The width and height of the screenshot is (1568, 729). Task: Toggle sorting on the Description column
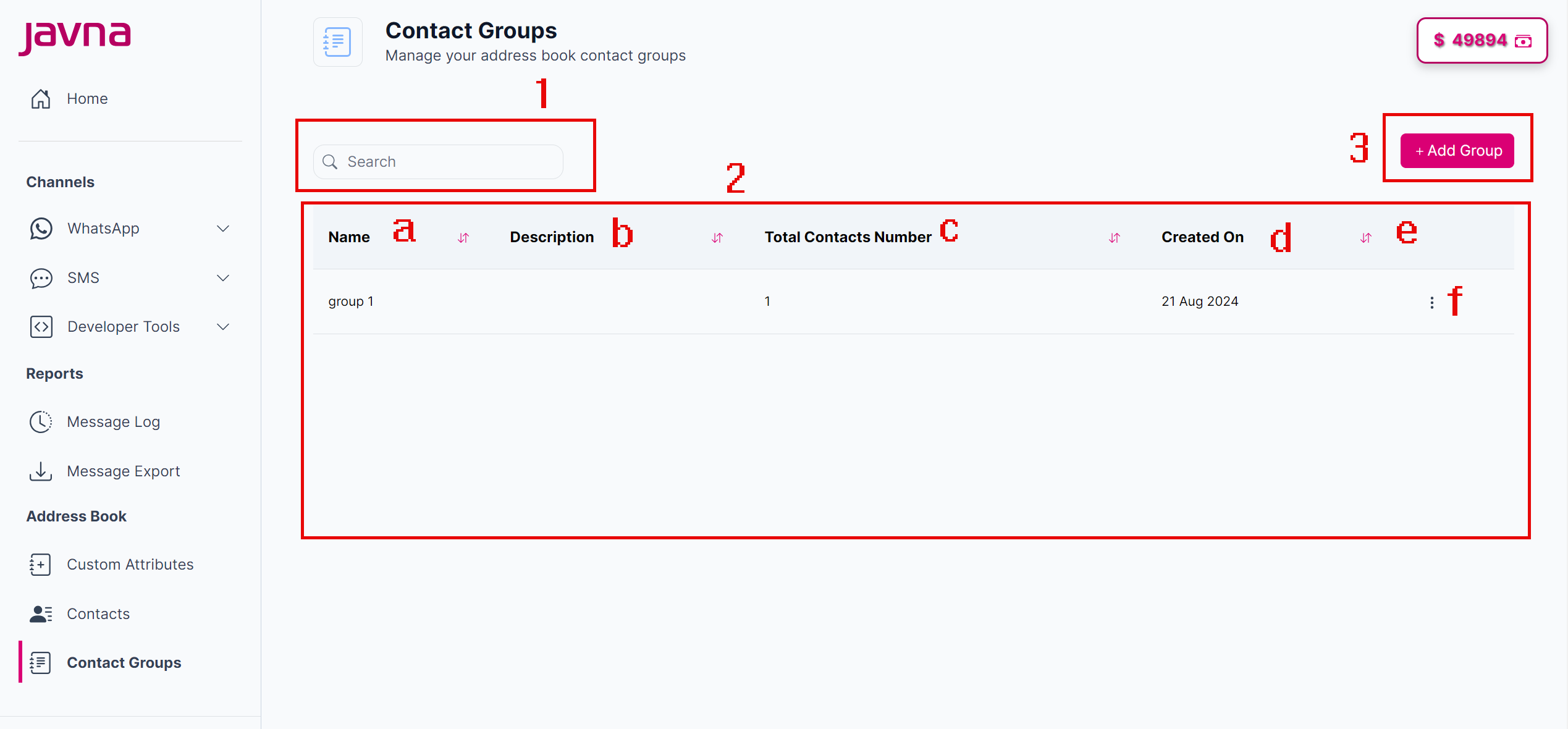pos(717,237)
